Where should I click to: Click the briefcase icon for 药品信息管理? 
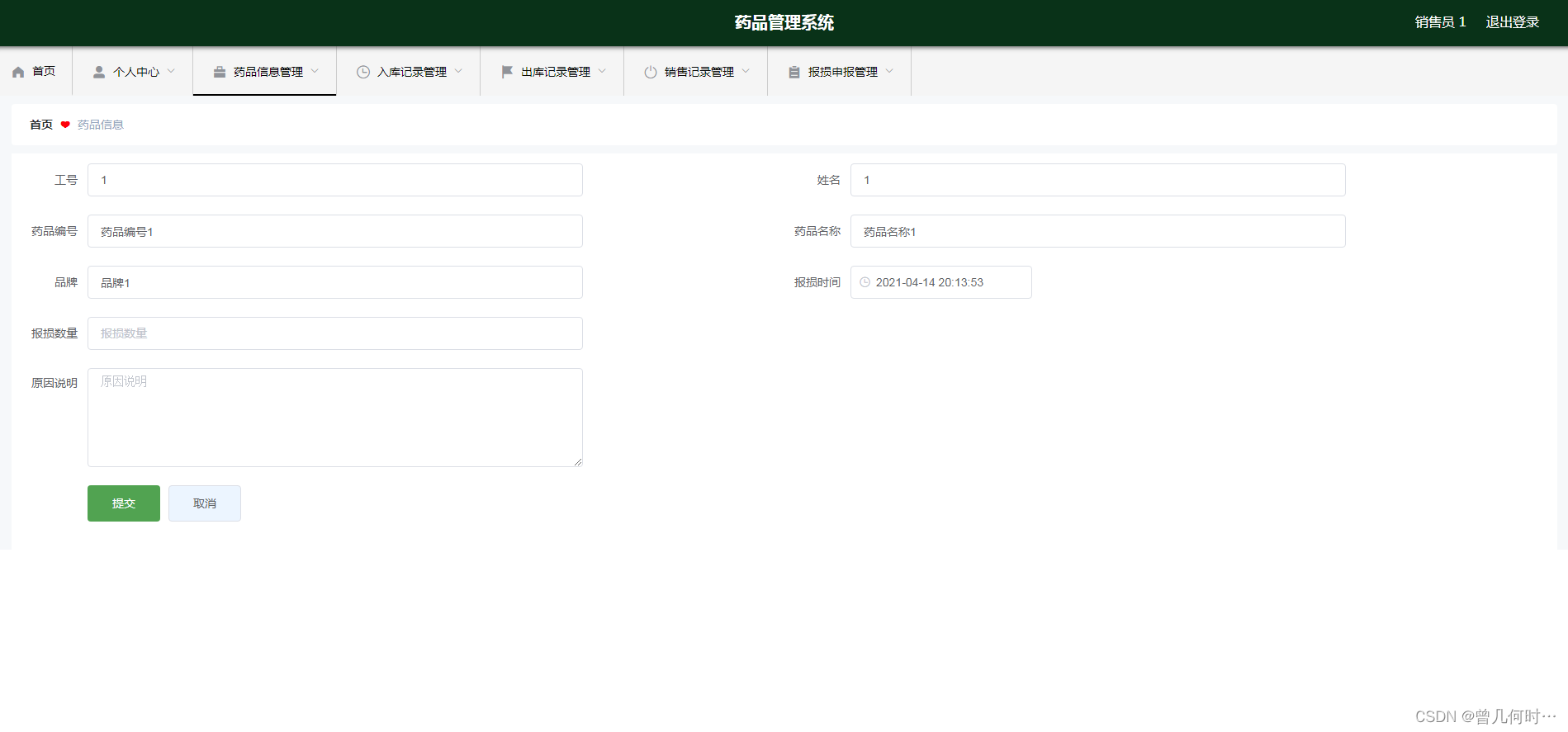click(x=220, y=72)
